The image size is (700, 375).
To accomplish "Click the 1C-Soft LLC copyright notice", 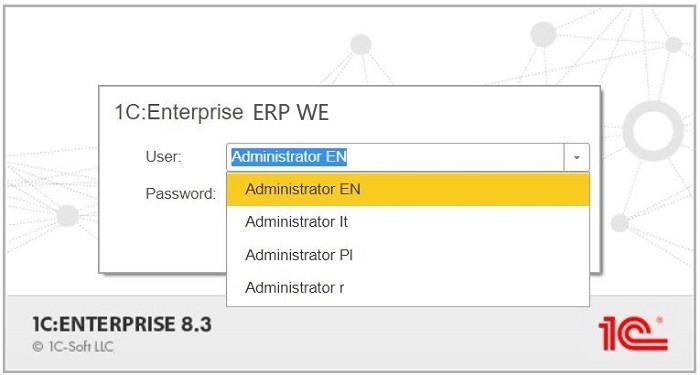I will (x=73, y=347).
